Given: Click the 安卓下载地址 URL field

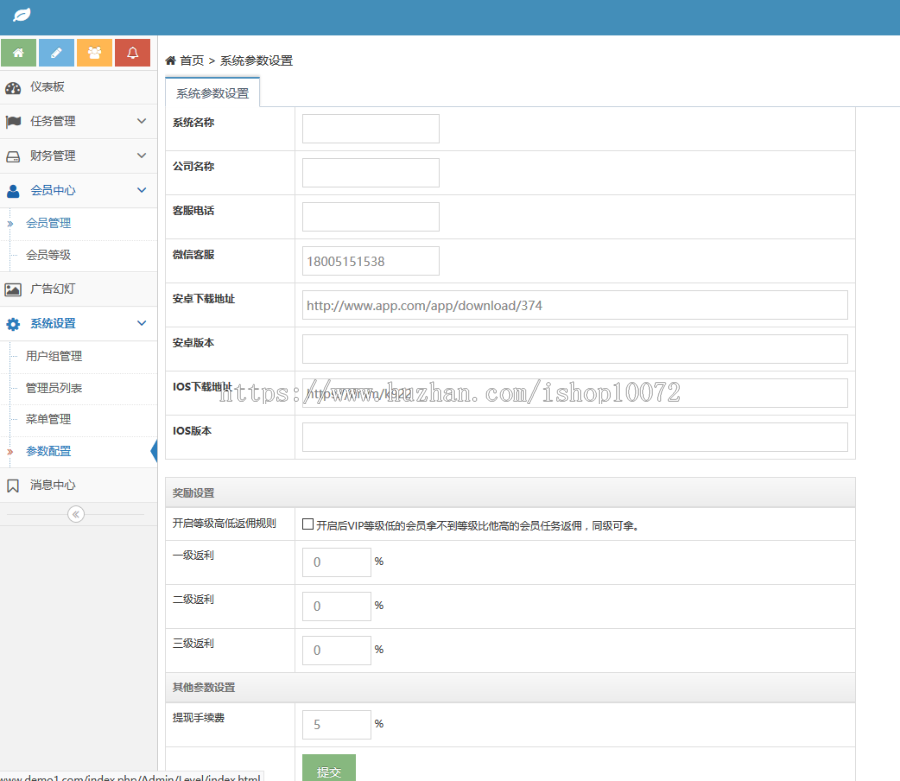Looking at the screenshot, I should 575,305.
